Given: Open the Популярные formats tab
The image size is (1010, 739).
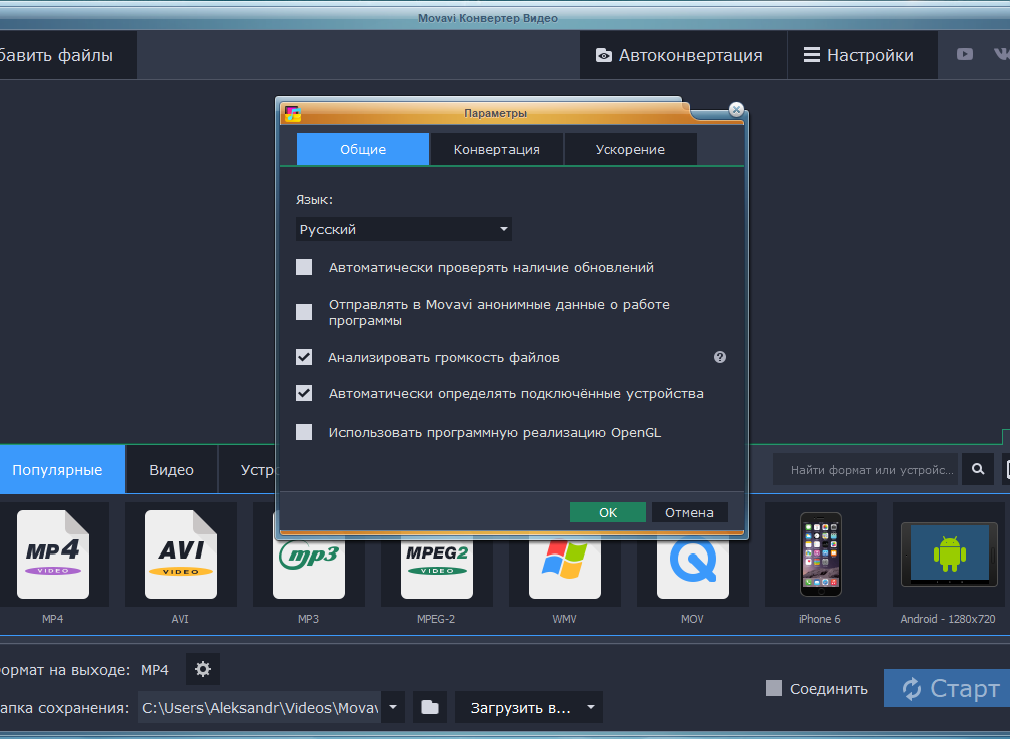Looking at the screenshot, I should click(x=62, y=470).
